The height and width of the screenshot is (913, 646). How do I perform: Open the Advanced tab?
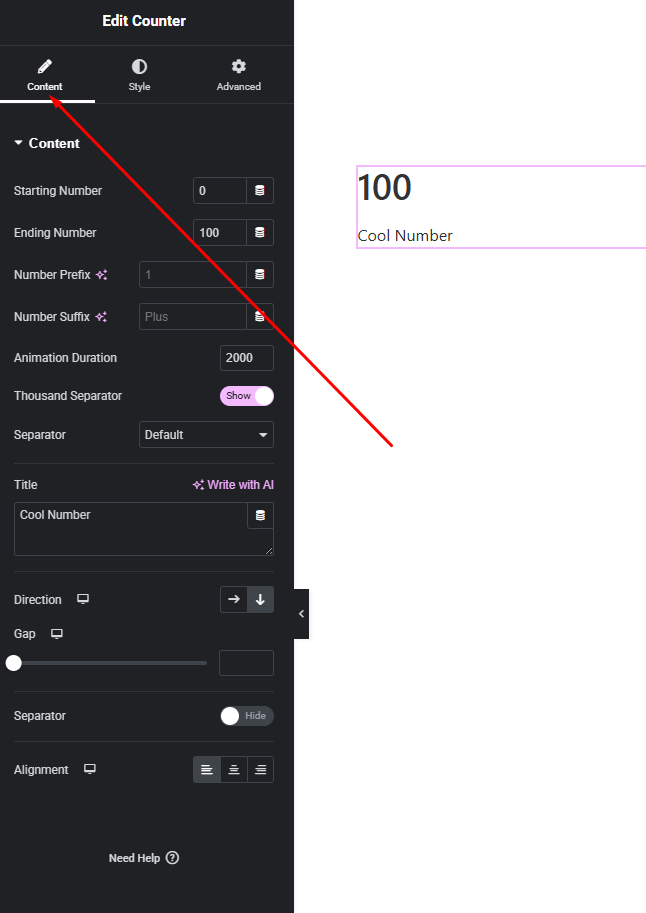[238, 75]
